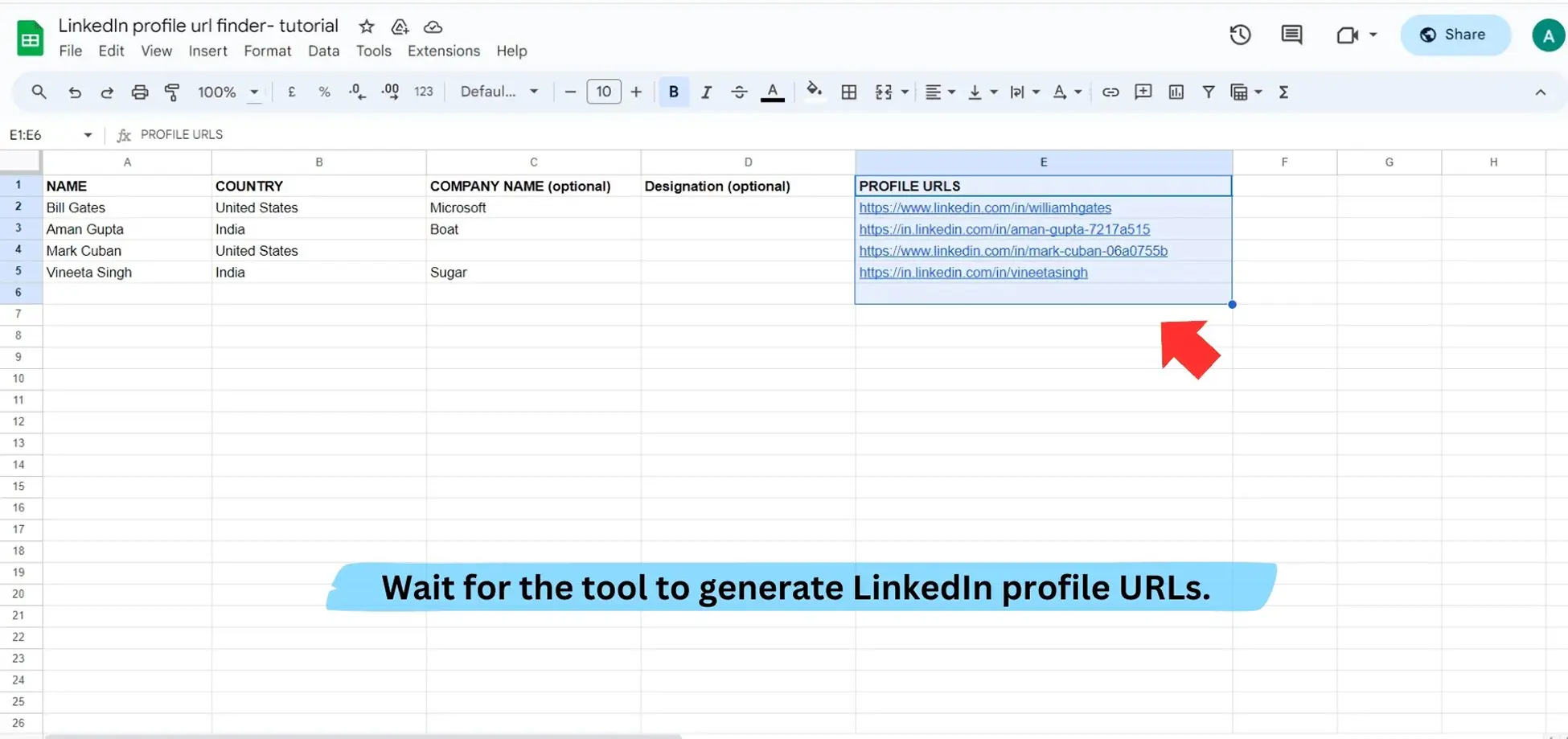This screenshot has height=739, width=1568.
Task: Open the Sheets home icon
Action: (31, 38)
